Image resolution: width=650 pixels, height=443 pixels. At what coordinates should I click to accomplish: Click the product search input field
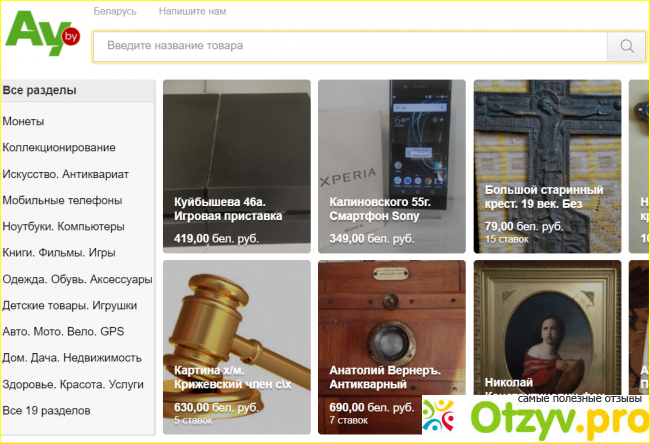tap(350, 46)
